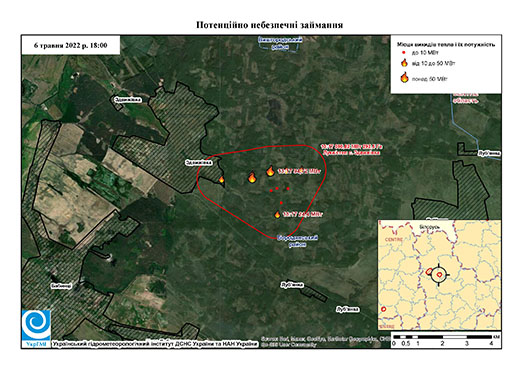
Task: Click the title Потенційно небезпечні займання
Action: pyautogui.click(x=269, y=25)
